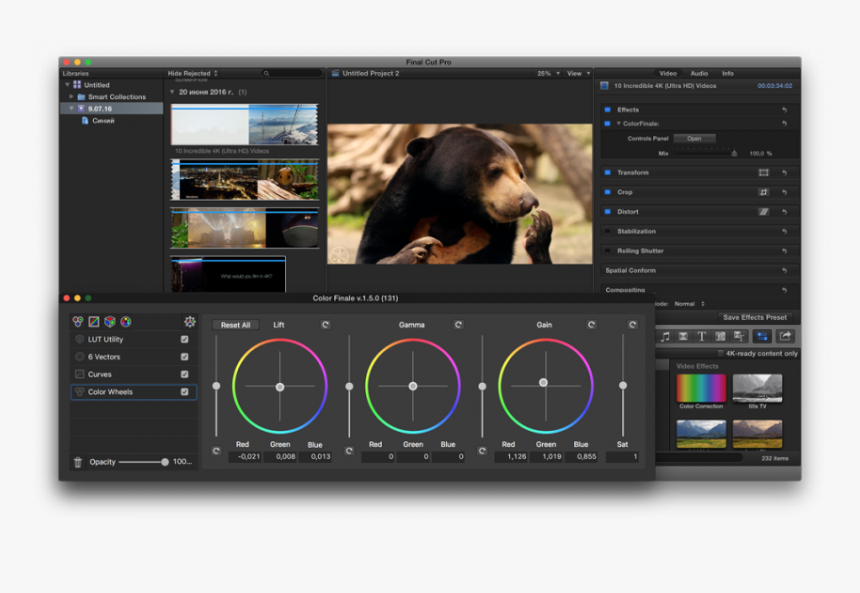The width and height of the screenshot is (860, 593).
Task: Open the Generators browser icon
Action: 720,336
